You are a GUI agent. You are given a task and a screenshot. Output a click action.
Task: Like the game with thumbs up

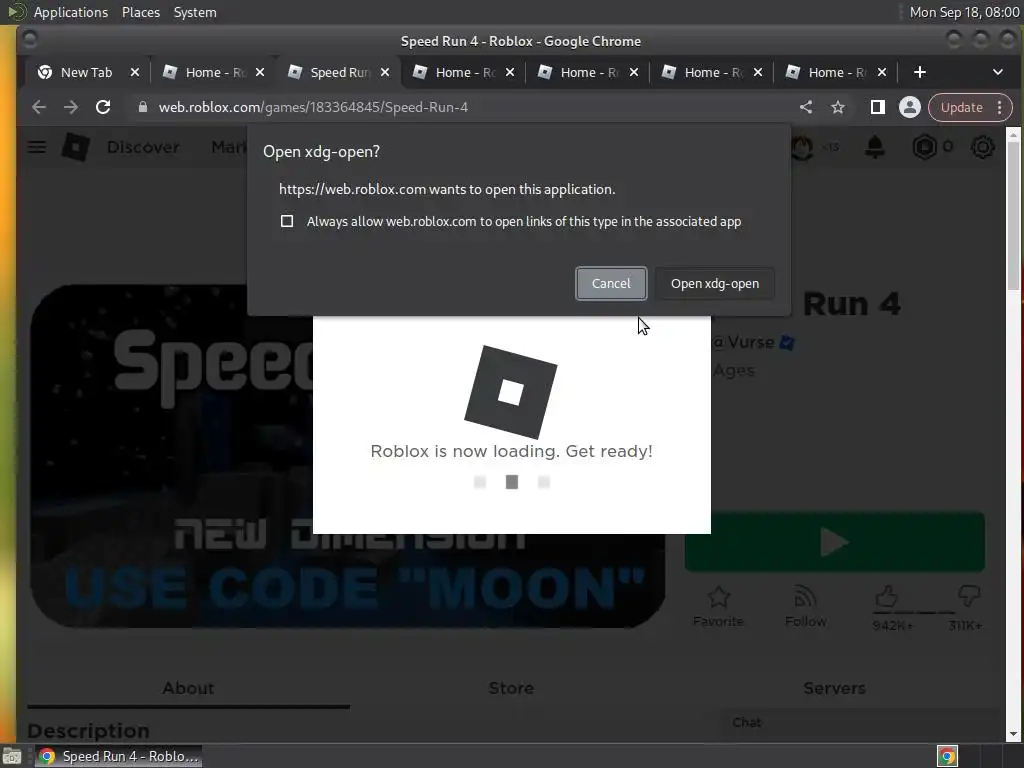click(x=886, y=596)
